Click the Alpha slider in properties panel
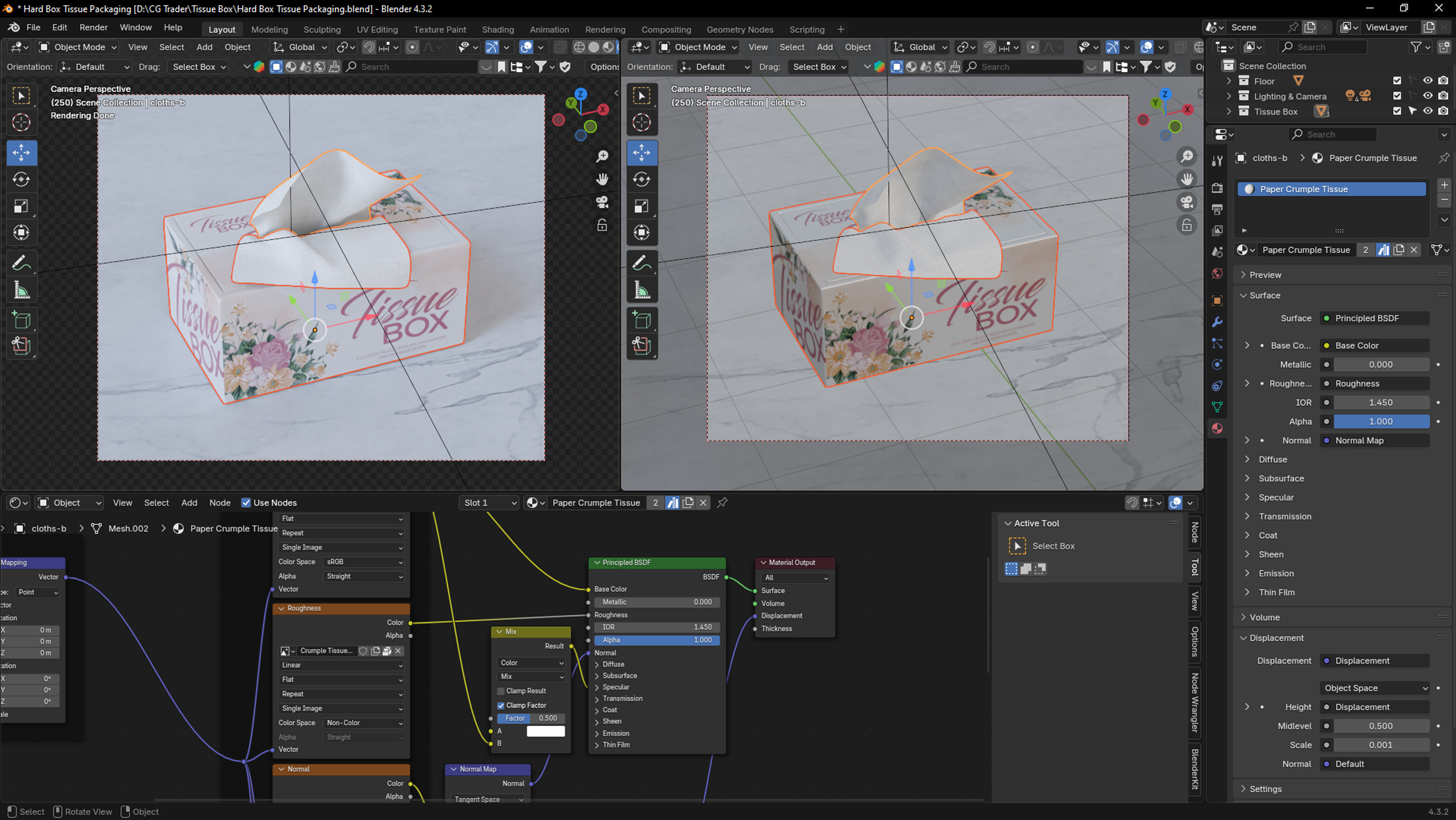 pyautogui.click(x=1381, y=422)
